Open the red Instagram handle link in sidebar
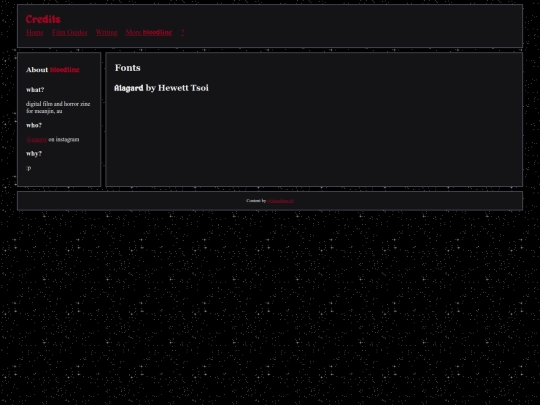This screenshot has height=405, width=540. click(x=37, y=139)
